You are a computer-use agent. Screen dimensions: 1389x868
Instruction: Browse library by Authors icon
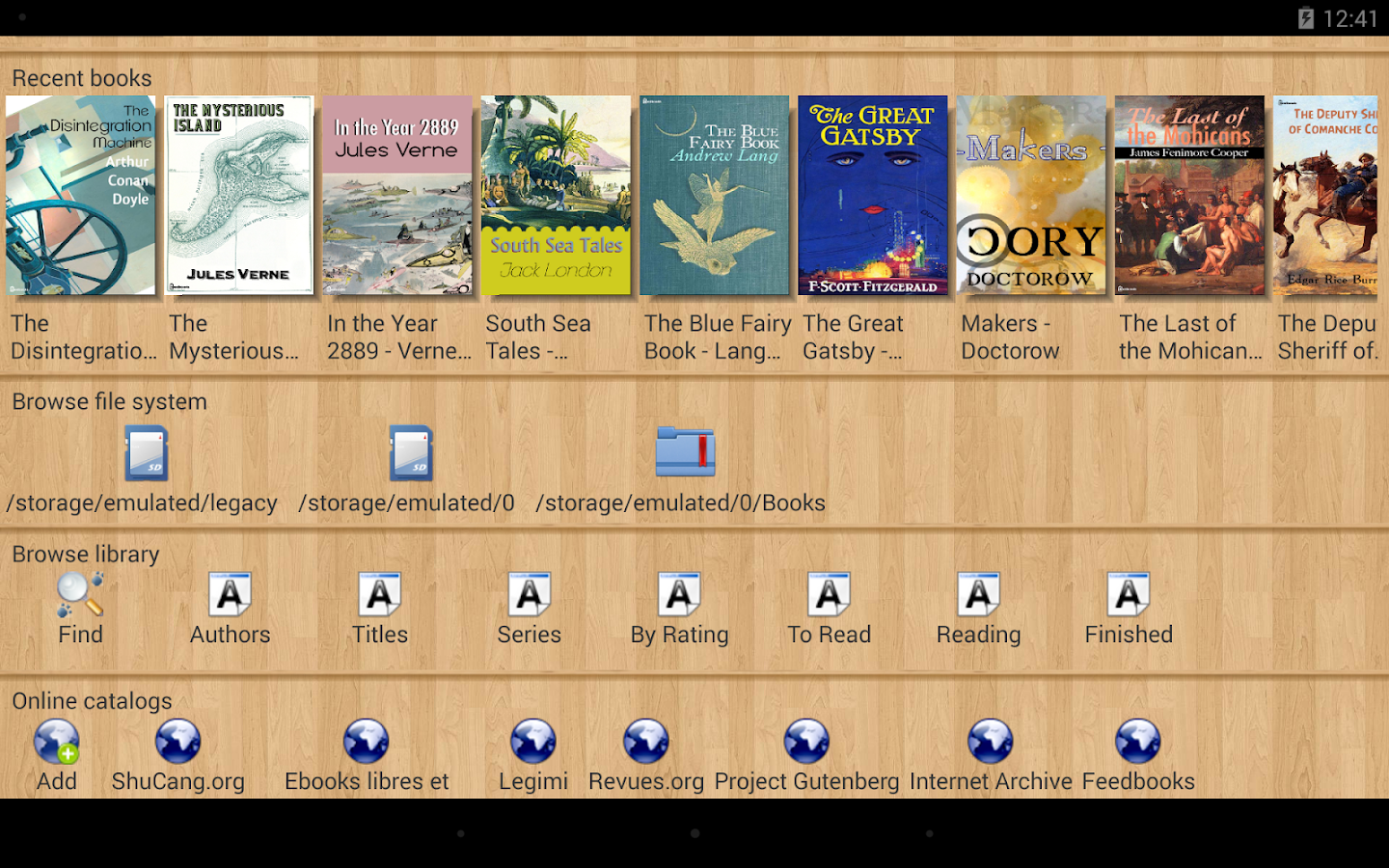(x=230, y=594)
